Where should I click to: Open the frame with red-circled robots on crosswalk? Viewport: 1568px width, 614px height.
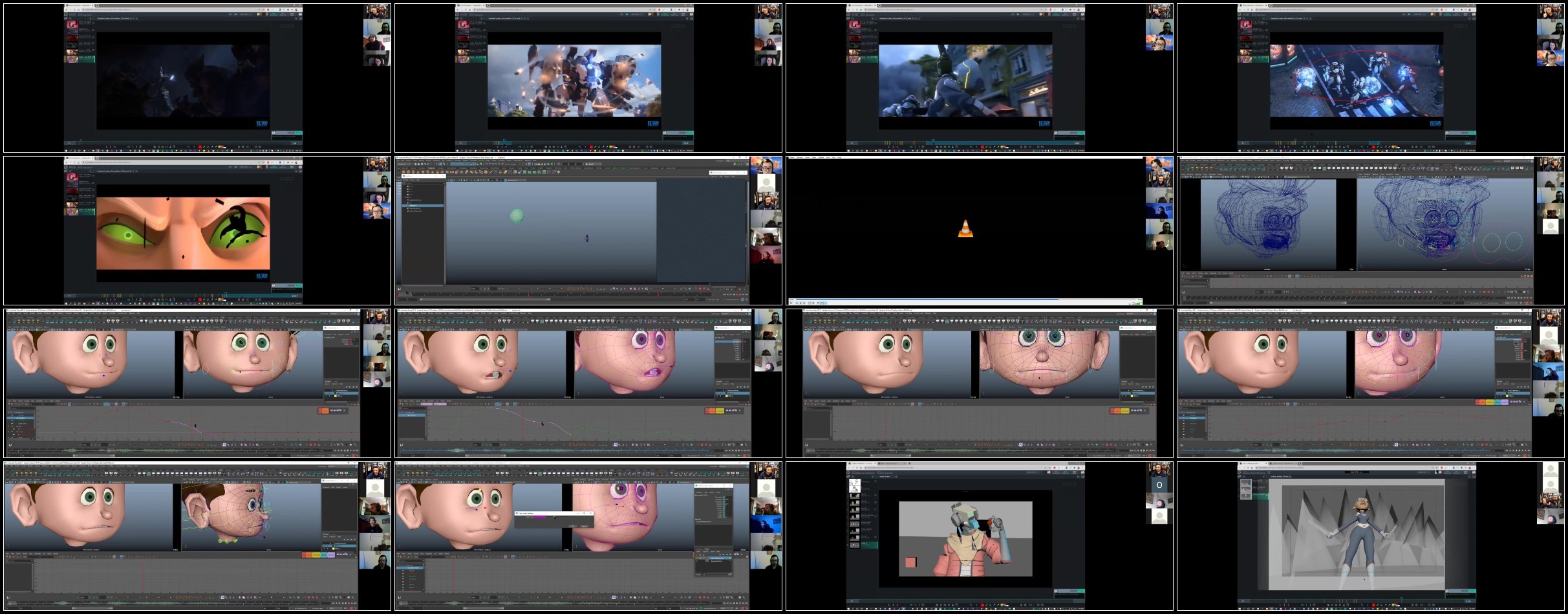(1371, 78)
